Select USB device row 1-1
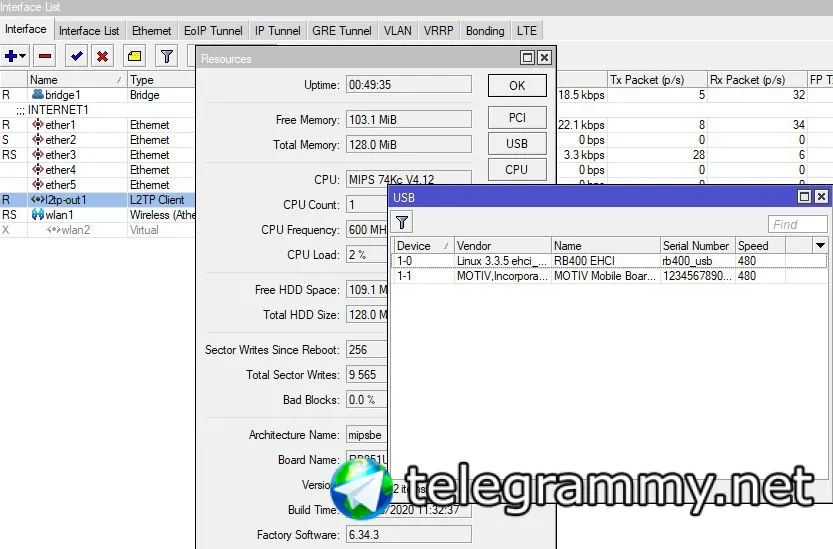833x549 pixels. point(610,275)
